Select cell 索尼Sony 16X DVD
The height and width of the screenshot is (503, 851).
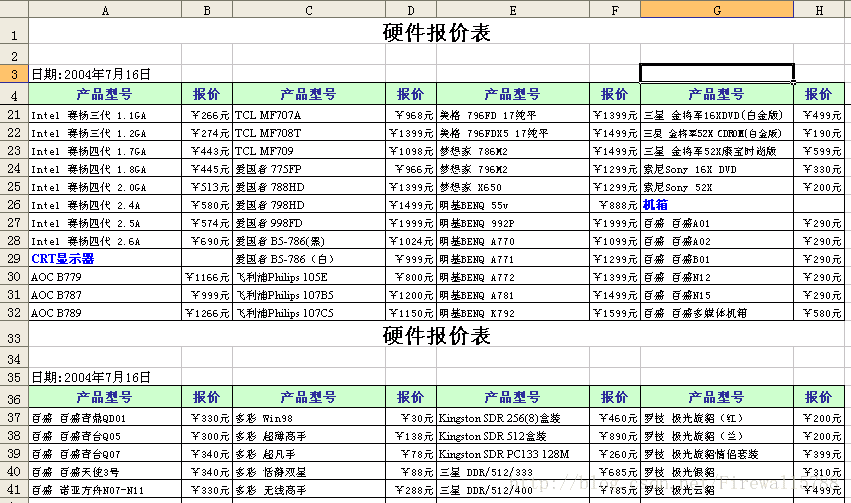tap(717, 169)
